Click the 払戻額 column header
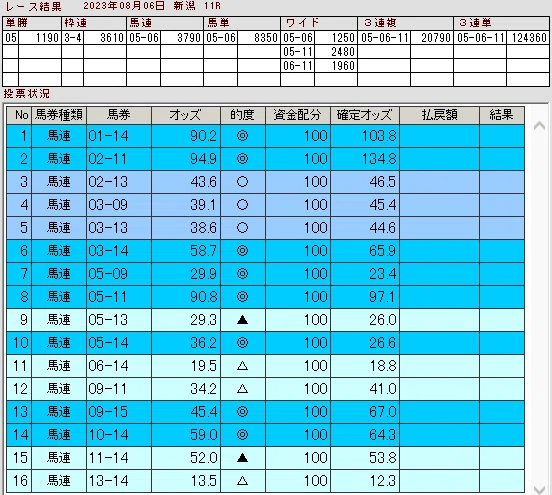 click(439, 115)
